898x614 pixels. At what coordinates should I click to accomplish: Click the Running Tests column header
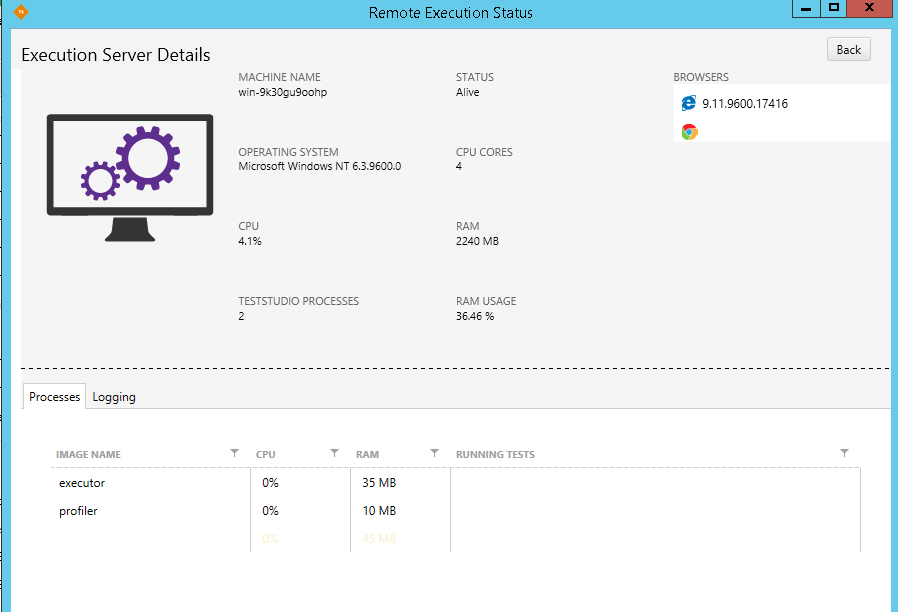[496, 455]
